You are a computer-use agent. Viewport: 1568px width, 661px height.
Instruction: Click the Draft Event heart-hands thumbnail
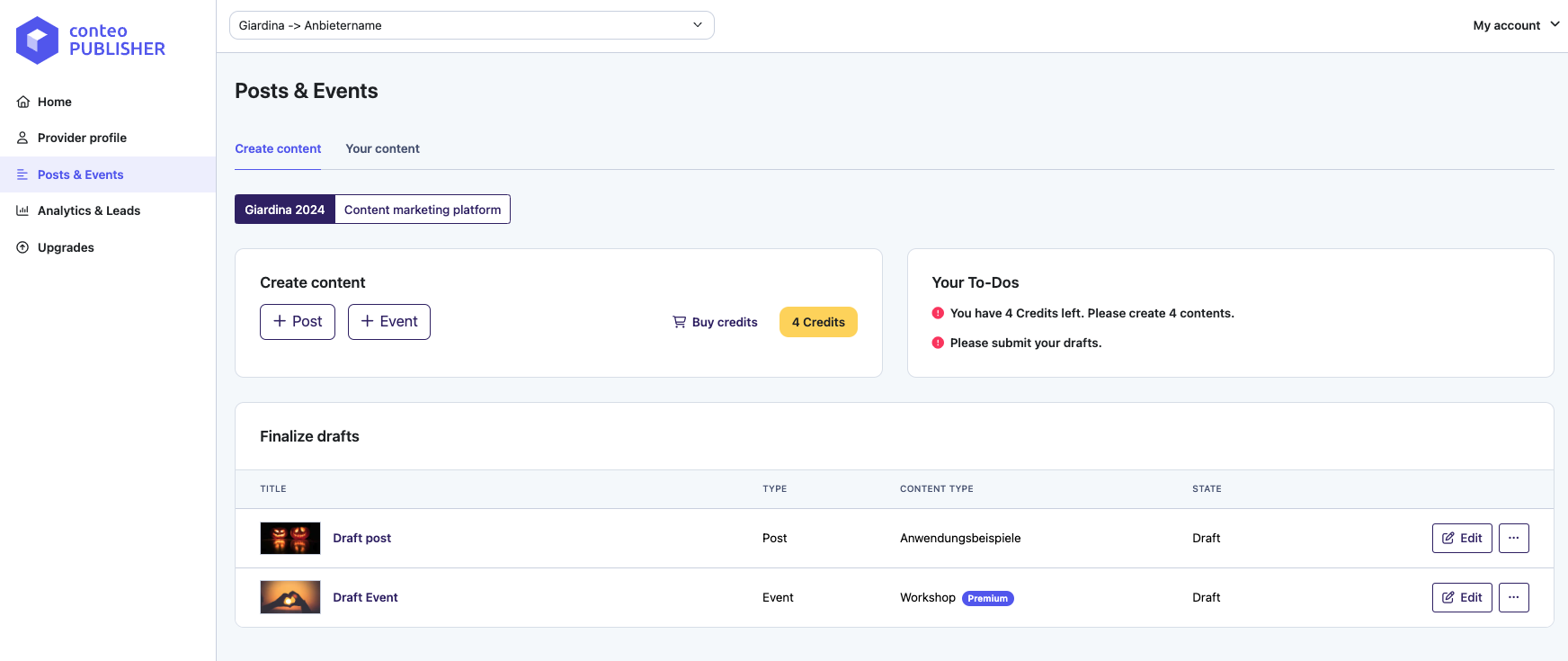pyautogui.click(x=290, y=597)
